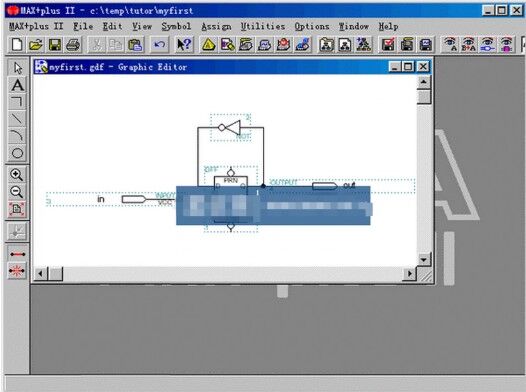The image size is (526, 392).
Task: Select the orthogonal line drawing tool
Action: coord(17,102)
